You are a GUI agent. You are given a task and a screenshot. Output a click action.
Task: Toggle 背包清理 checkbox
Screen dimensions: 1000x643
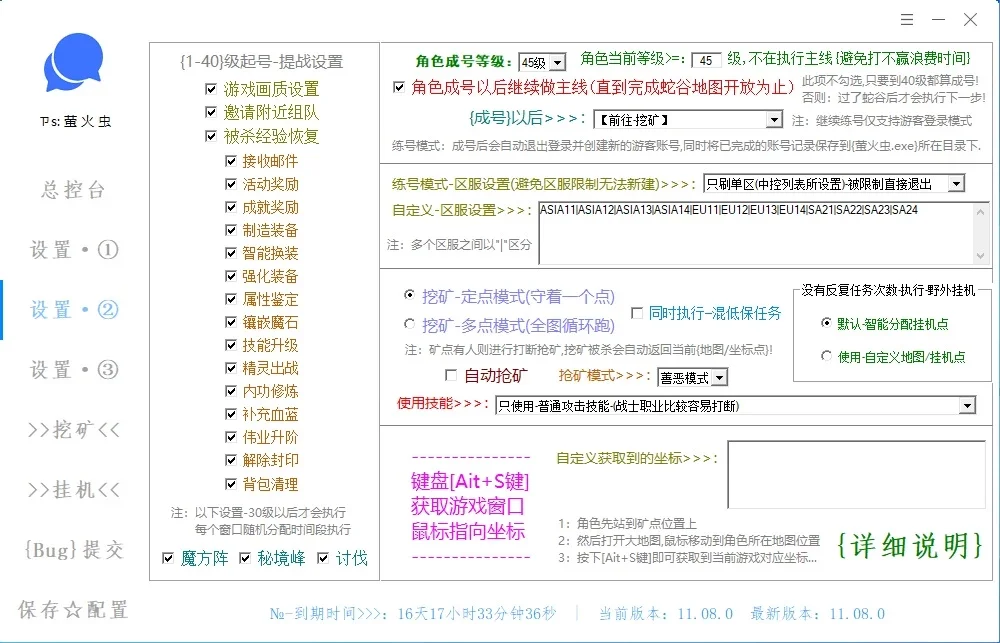click(x=231, y=484)
